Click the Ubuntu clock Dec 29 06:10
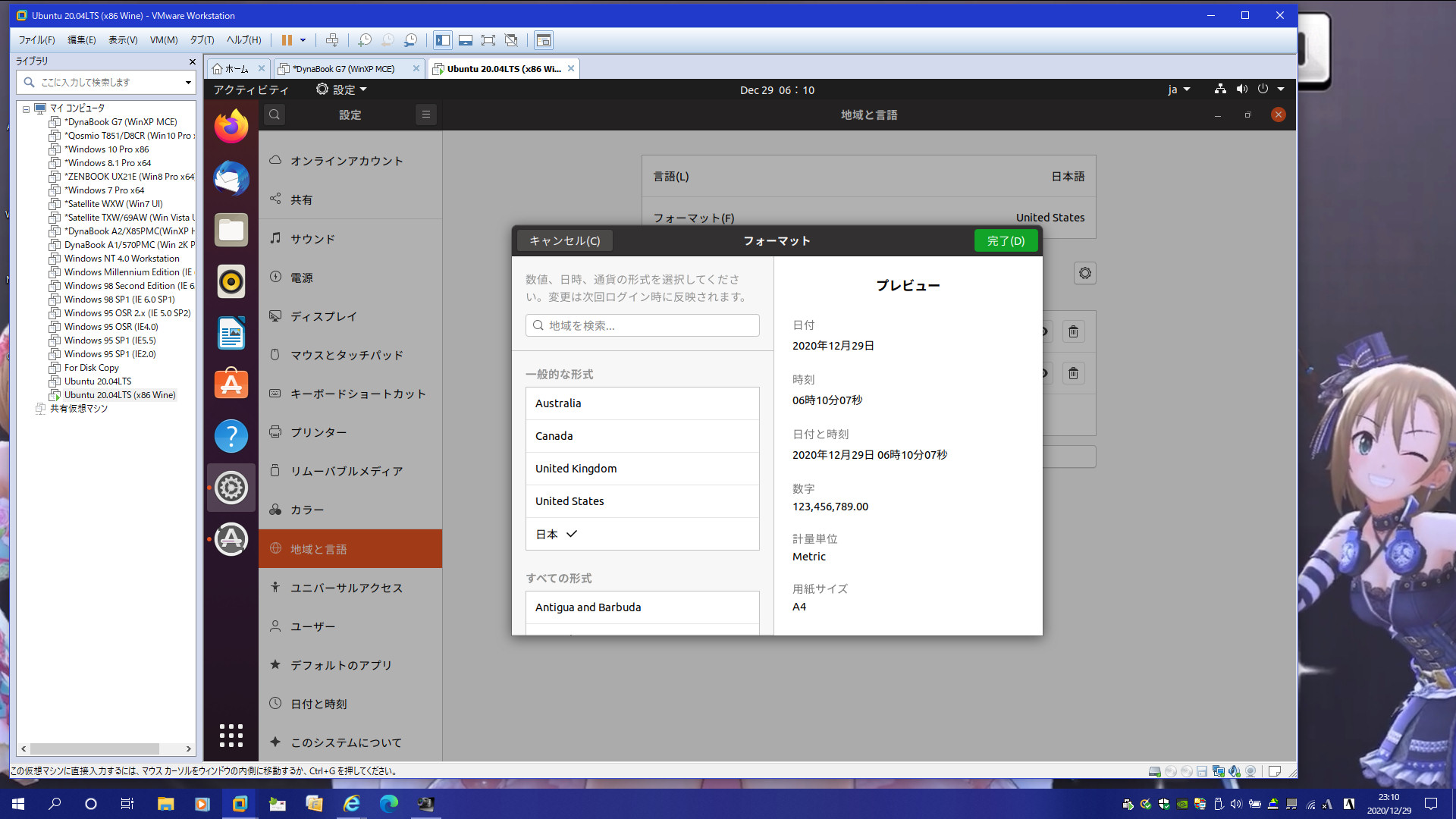Image resolution: width=1456 pixels, height=819 pixels. click(777, 89)
